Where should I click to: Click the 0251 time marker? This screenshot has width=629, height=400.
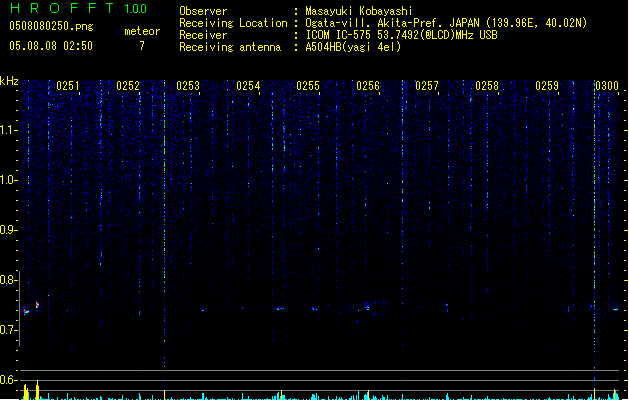coord(68,86)
